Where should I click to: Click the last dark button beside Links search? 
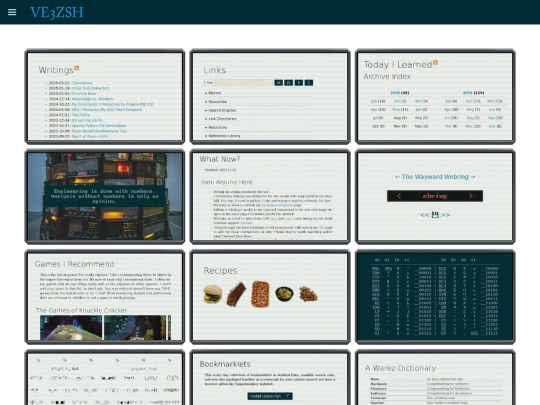click(309, 83)
